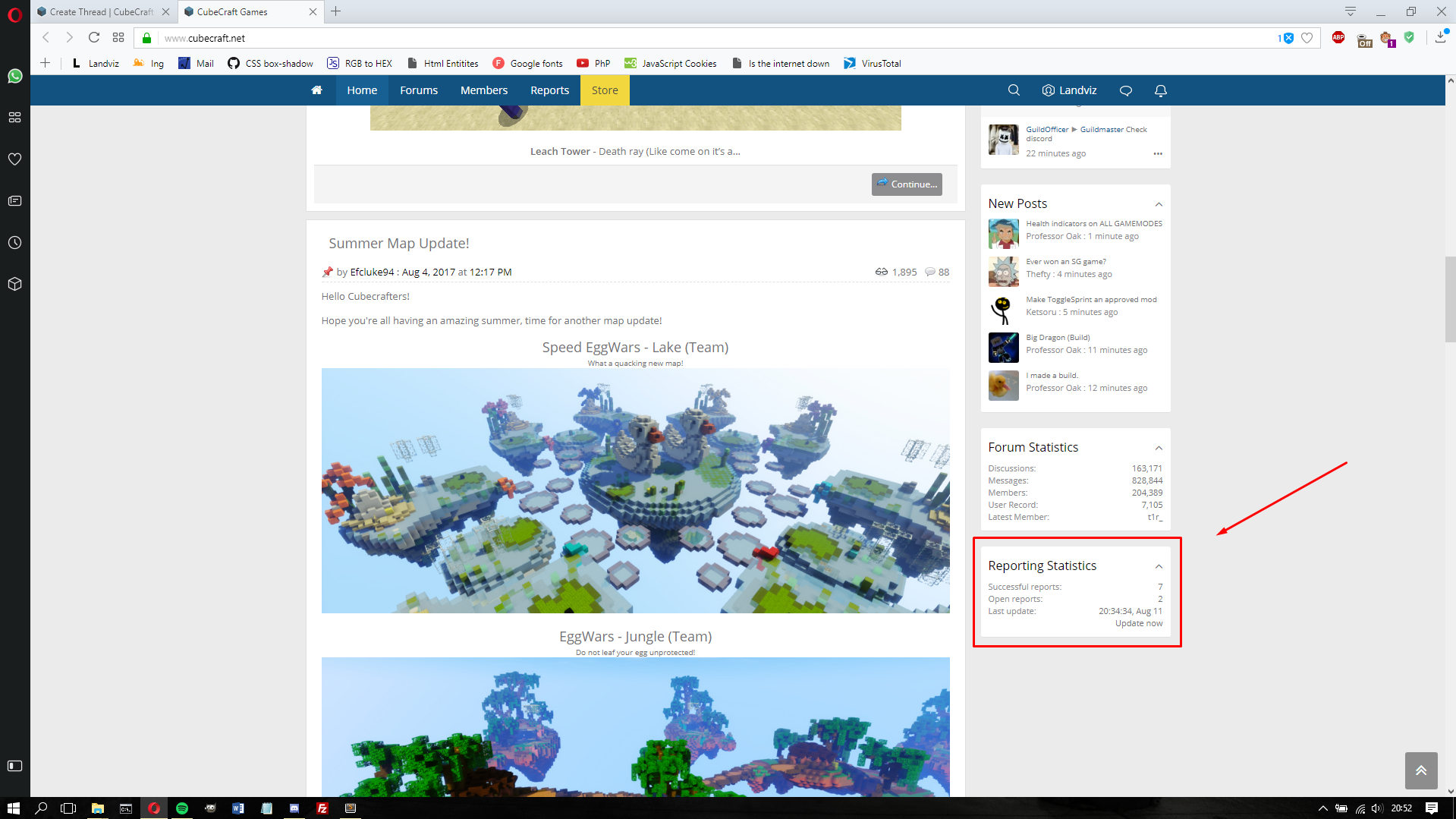
Task: Show hidden system tray icons chevron
Action: point(1322,808)
